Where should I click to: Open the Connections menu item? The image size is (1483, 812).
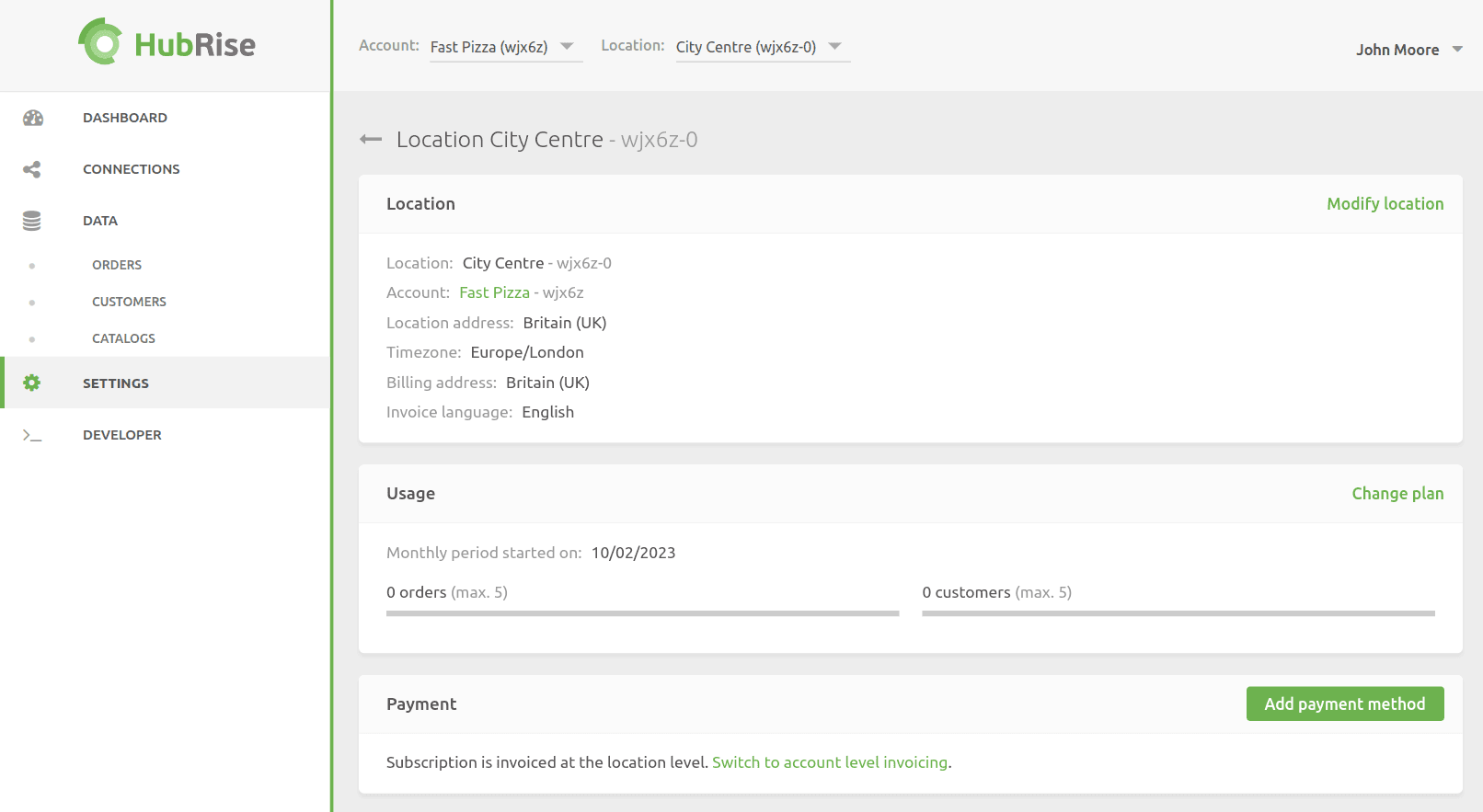click(166, 169)
